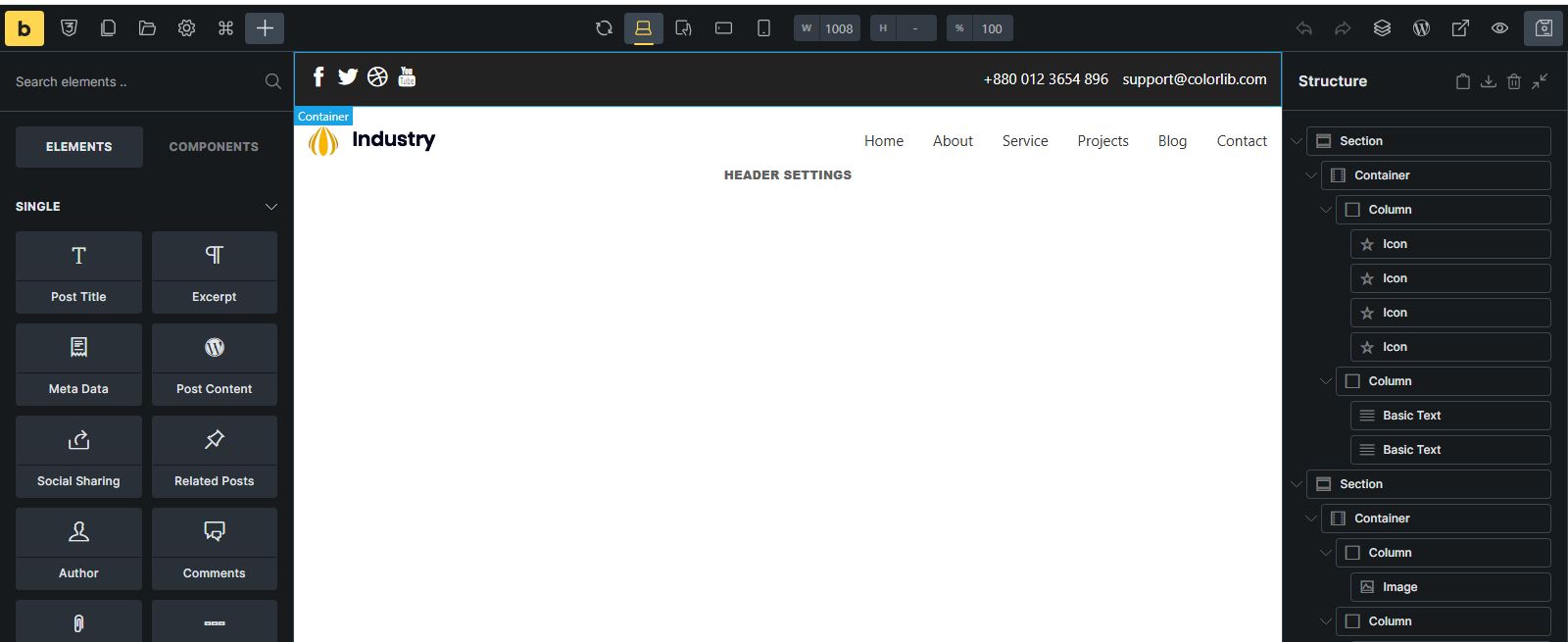Toggle preview mode with the eye icon
This screenshot has width=1568, height=642.
point(1499,28)
